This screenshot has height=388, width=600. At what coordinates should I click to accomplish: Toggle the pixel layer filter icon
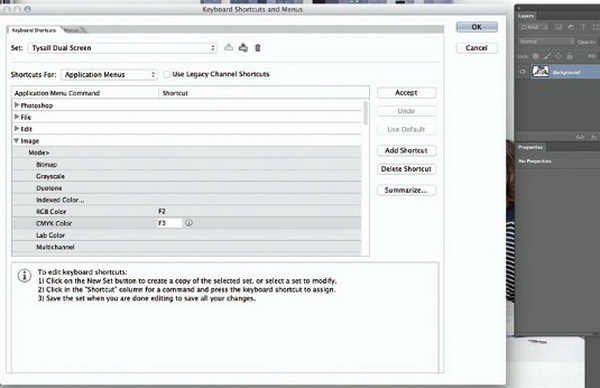point(558,27)
